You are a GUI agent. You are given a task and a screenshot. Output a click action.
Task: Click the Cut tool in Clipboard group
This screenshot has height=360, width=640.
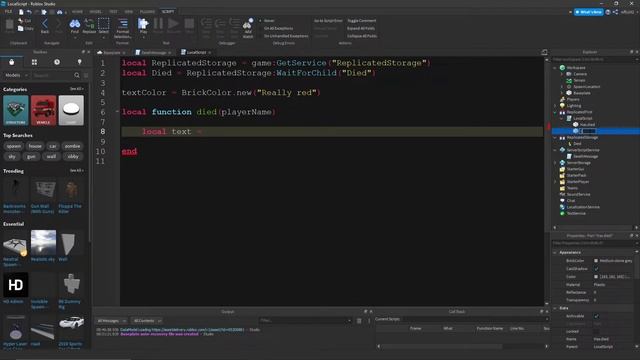pyautogui.click(x=24, y=20)
